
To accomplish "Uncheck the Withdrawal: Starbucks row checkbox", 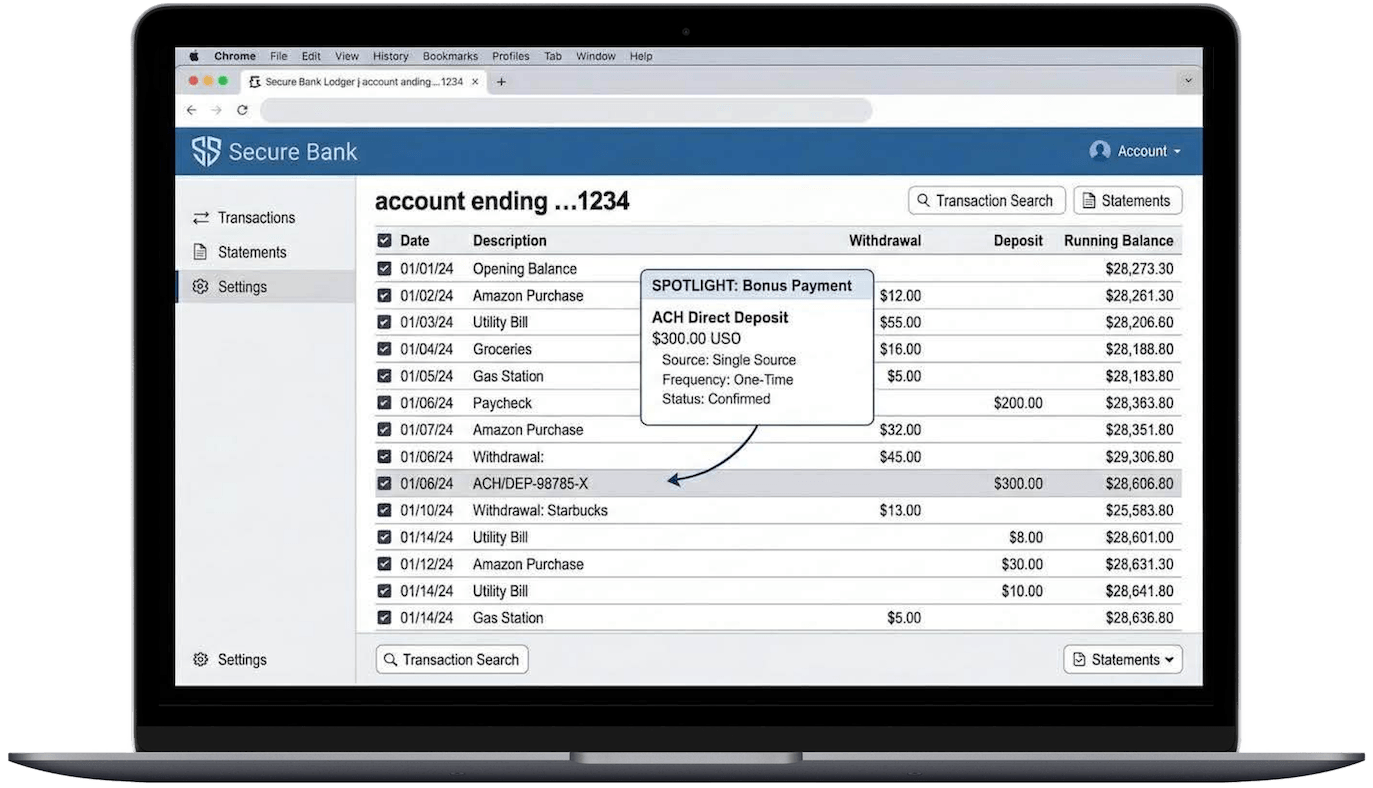I will click(384, 511).
